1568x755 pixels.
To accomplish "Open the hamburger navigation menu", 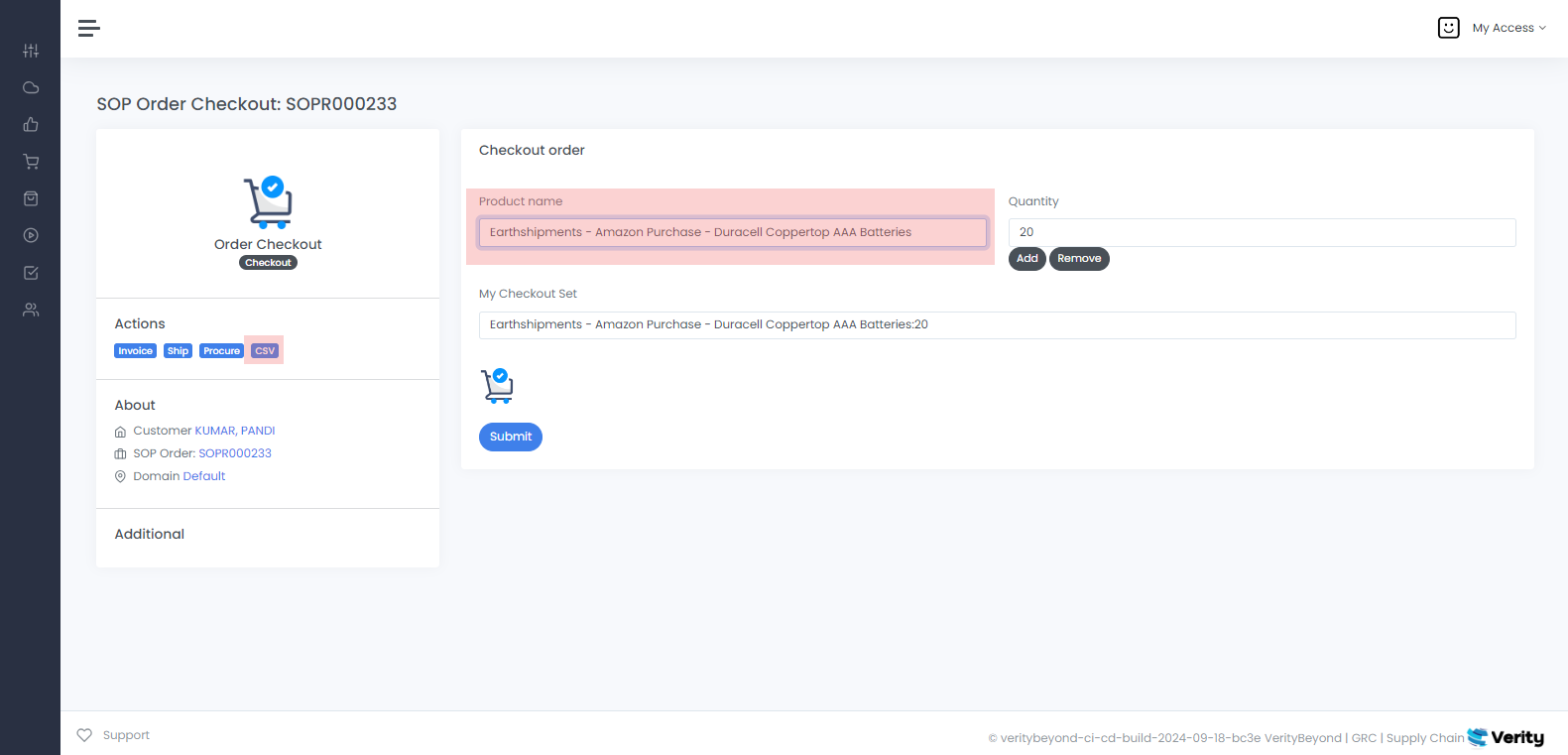I will coord(88,28).
